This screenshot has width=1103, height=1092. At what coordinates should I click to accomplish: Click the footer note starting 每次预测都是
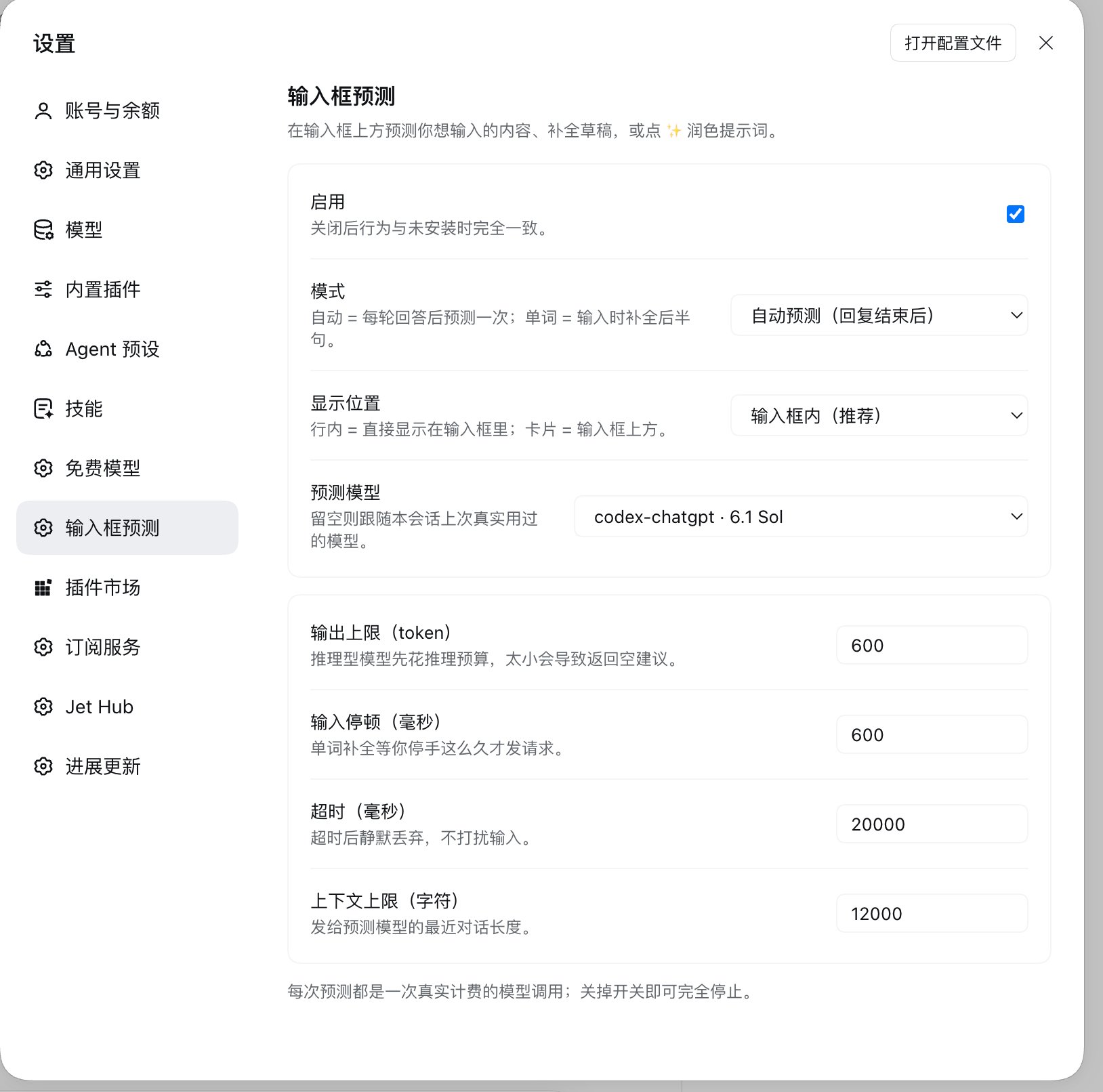[521, 992]
